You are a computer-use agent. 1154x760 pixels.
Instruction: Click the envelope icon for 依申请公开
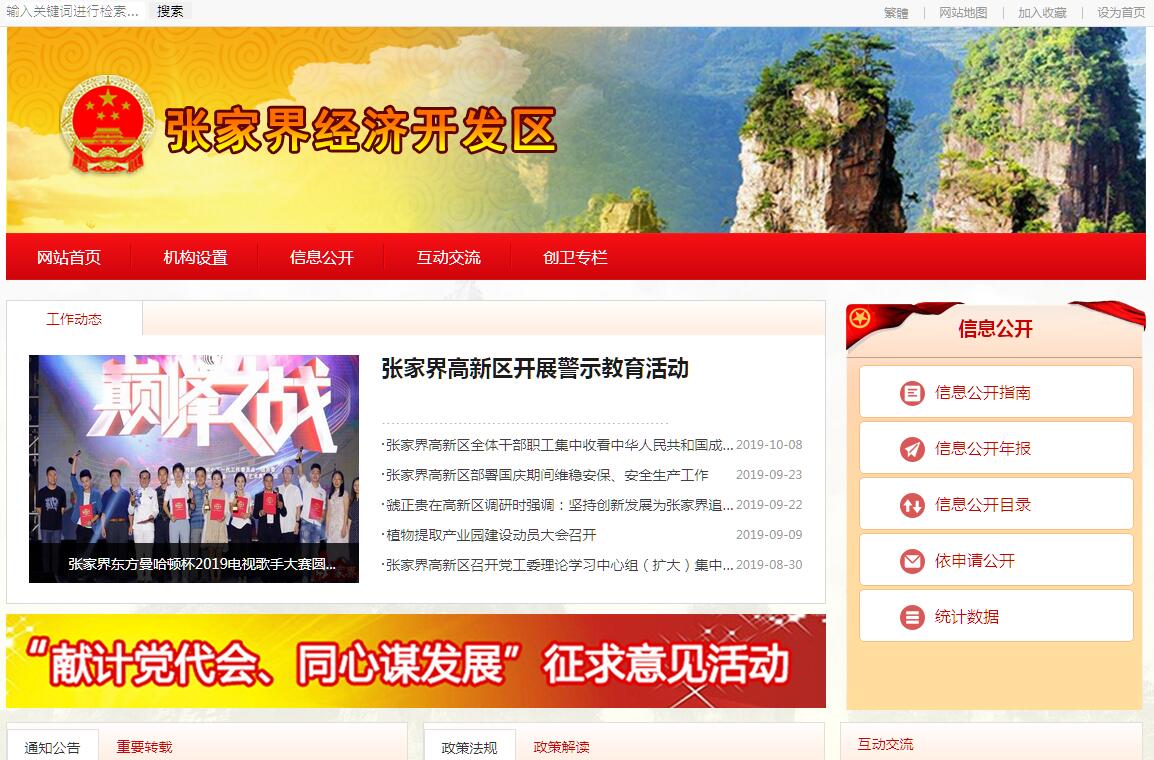point(912,561)
